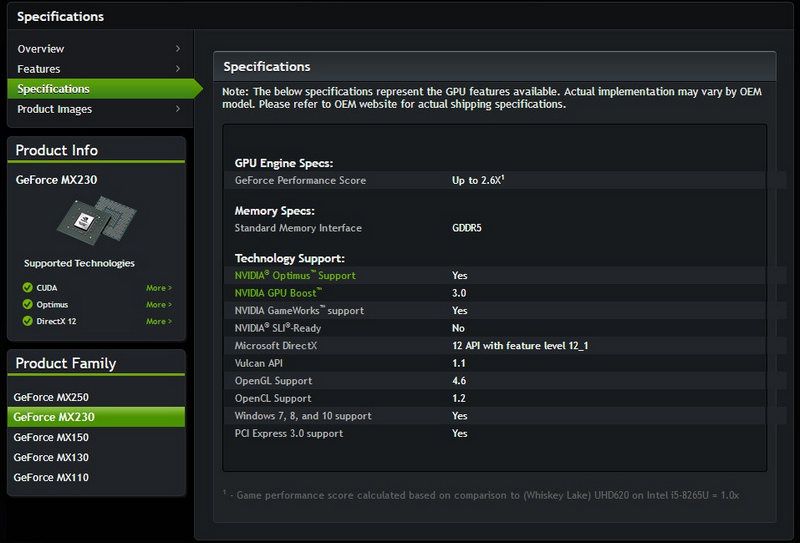
Task: Click the GeForce MX230 chip image
Action: (96, 221)
